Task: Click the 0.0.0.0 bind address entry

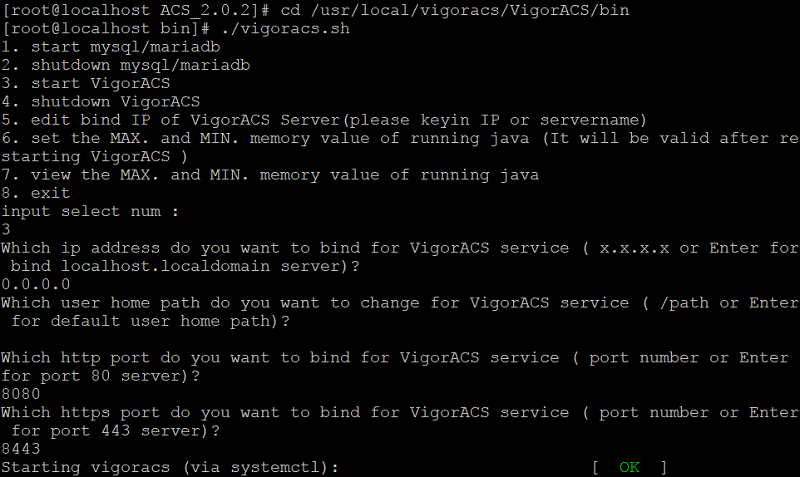Action: 36,284
